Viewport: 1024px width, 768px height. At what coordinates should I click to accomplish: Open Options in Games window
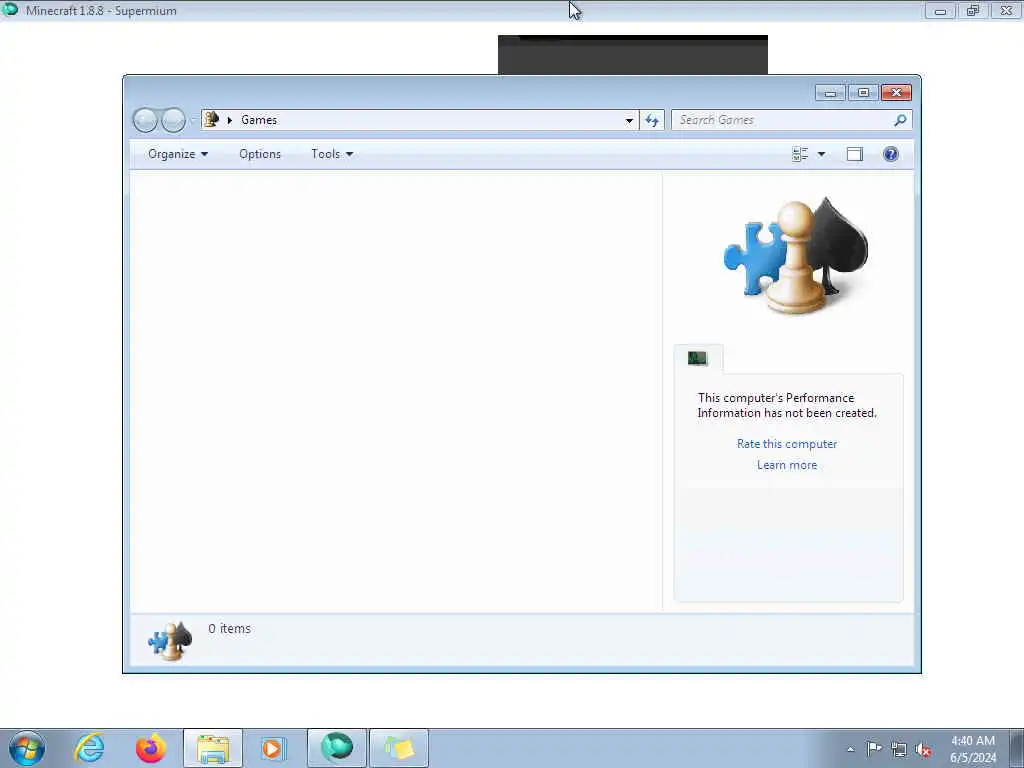(260, 154)
